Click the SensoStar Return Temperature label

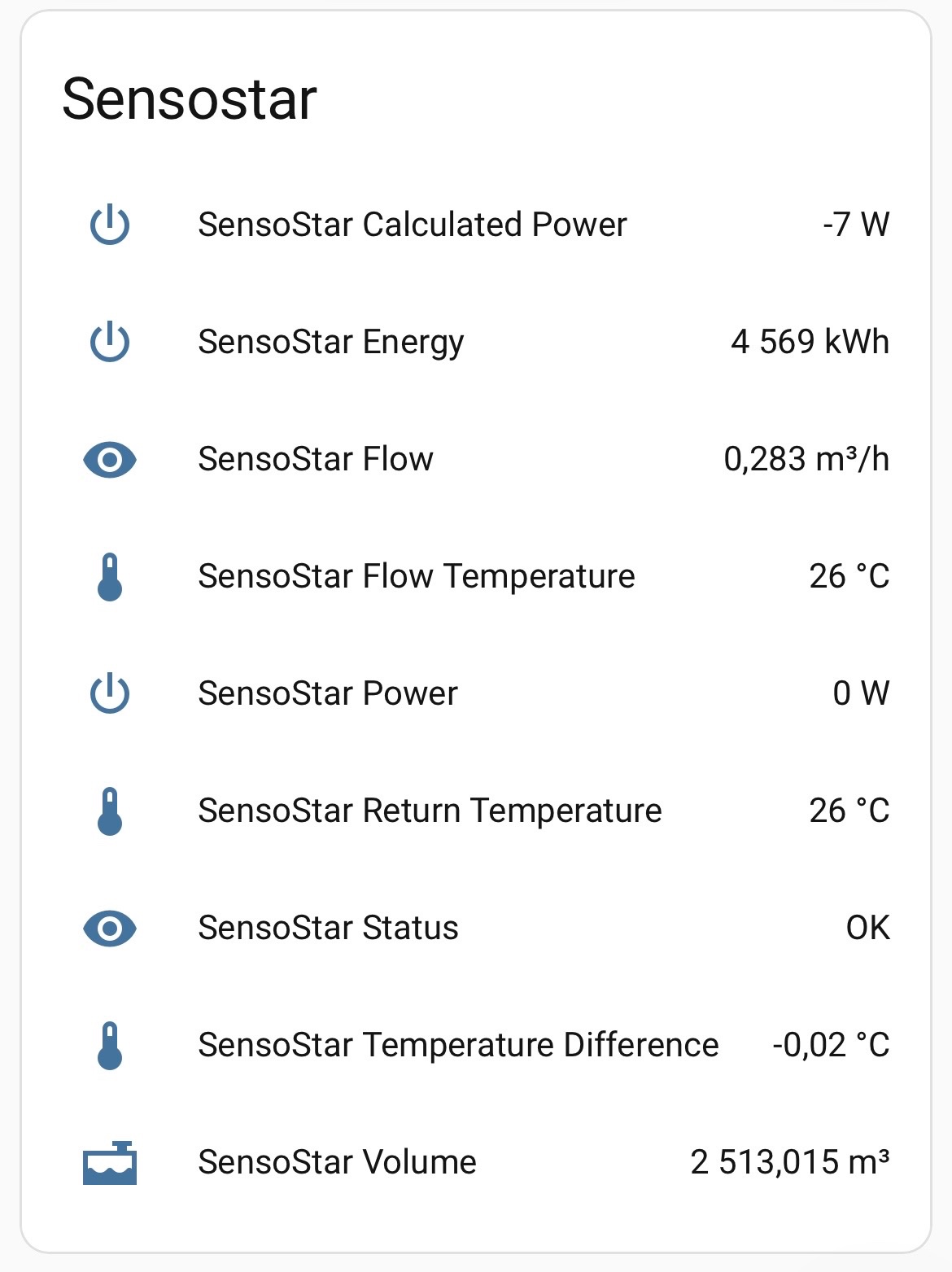click(430, 811)
